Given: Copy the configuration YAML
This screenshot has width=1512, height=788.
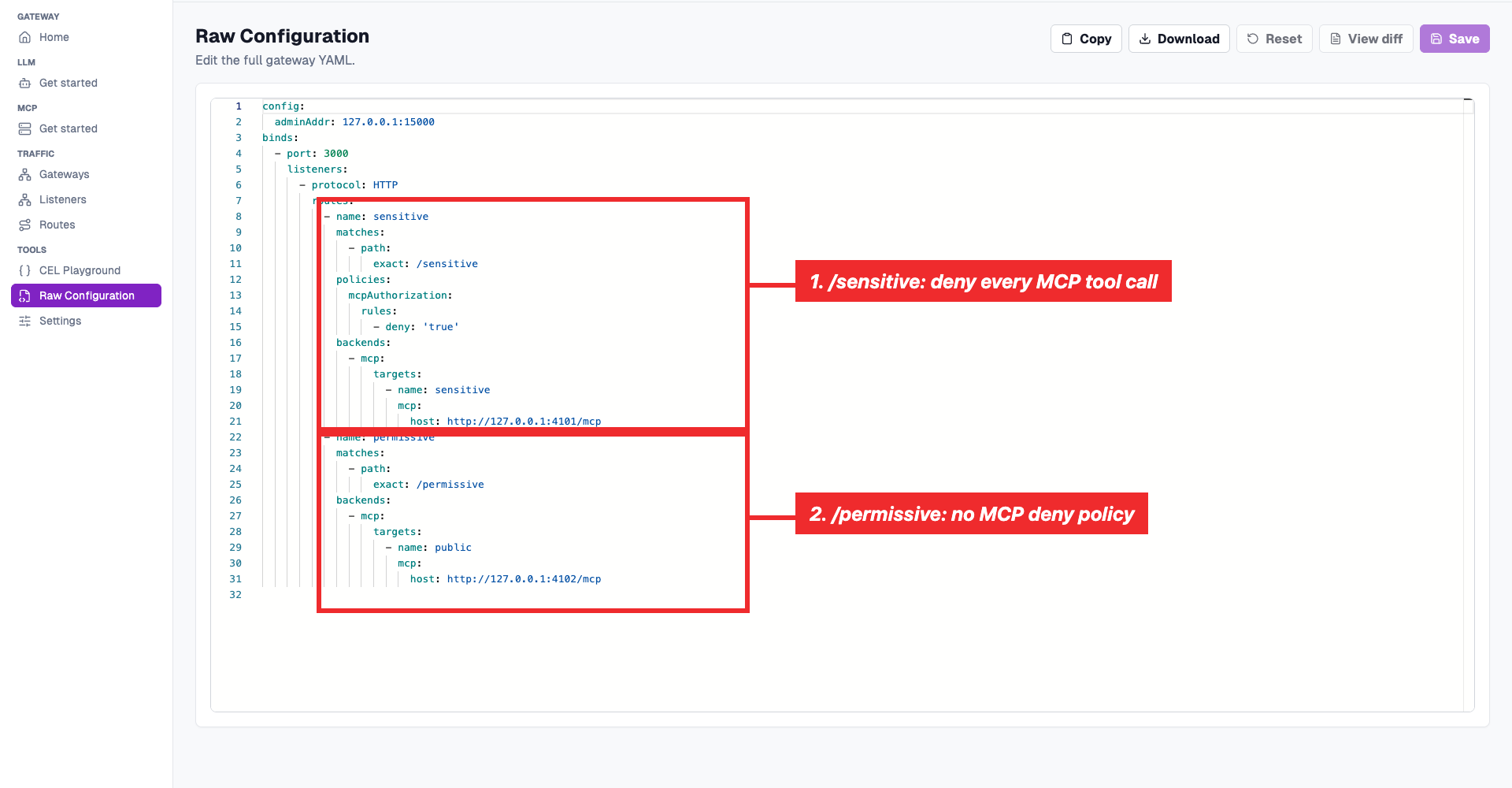Looking at the screenshot, I should 1086,39.
